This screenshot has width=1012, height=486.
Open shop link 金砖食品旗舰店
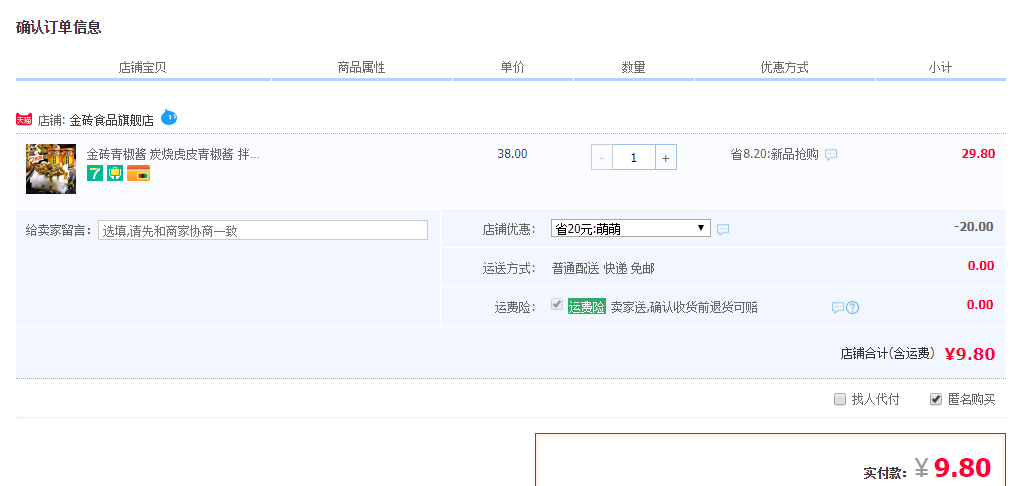tap(112, 120)
